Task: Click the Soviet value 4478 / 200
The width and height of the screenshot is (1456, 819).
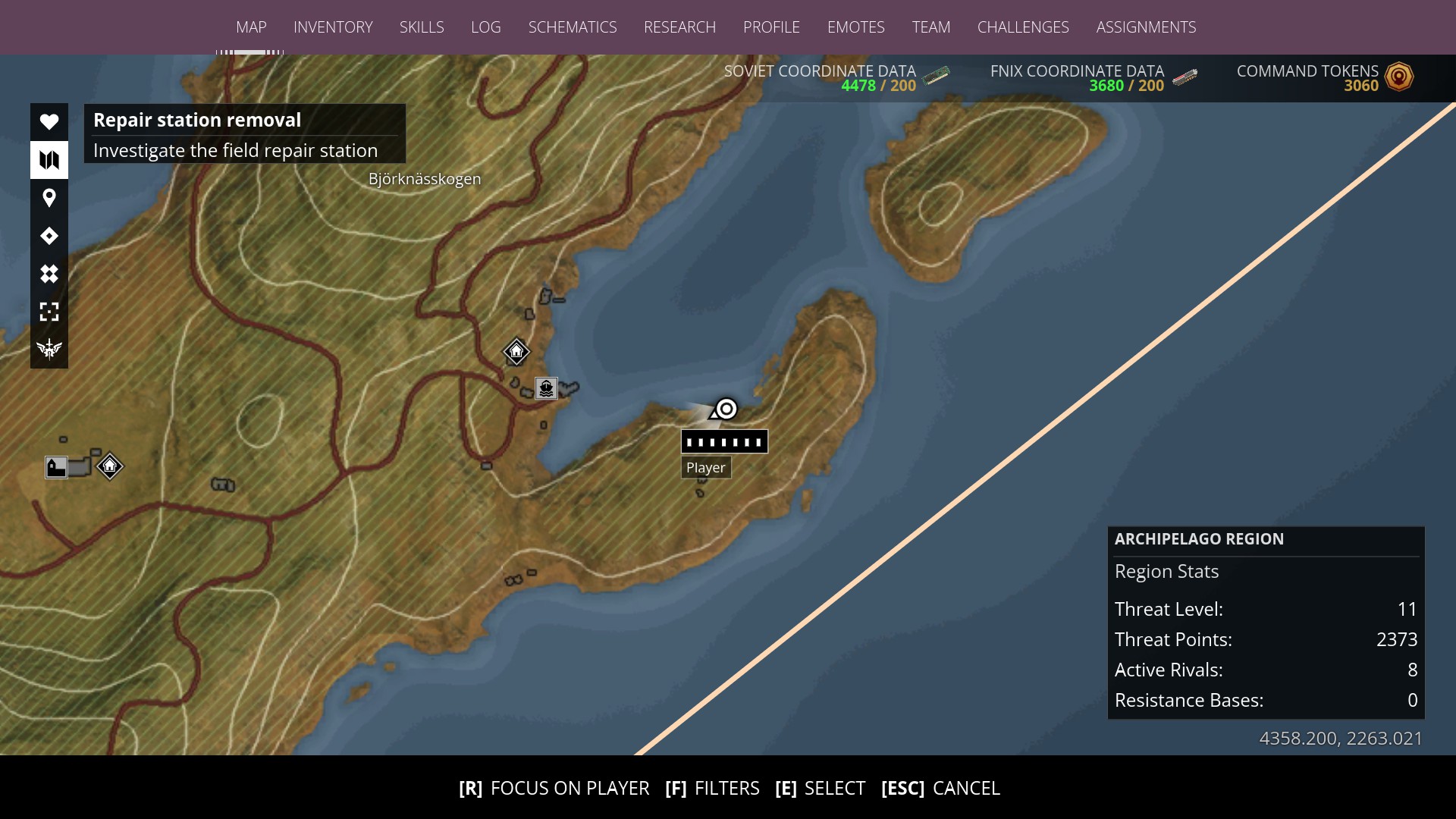Action: click(x=878, y=86)
